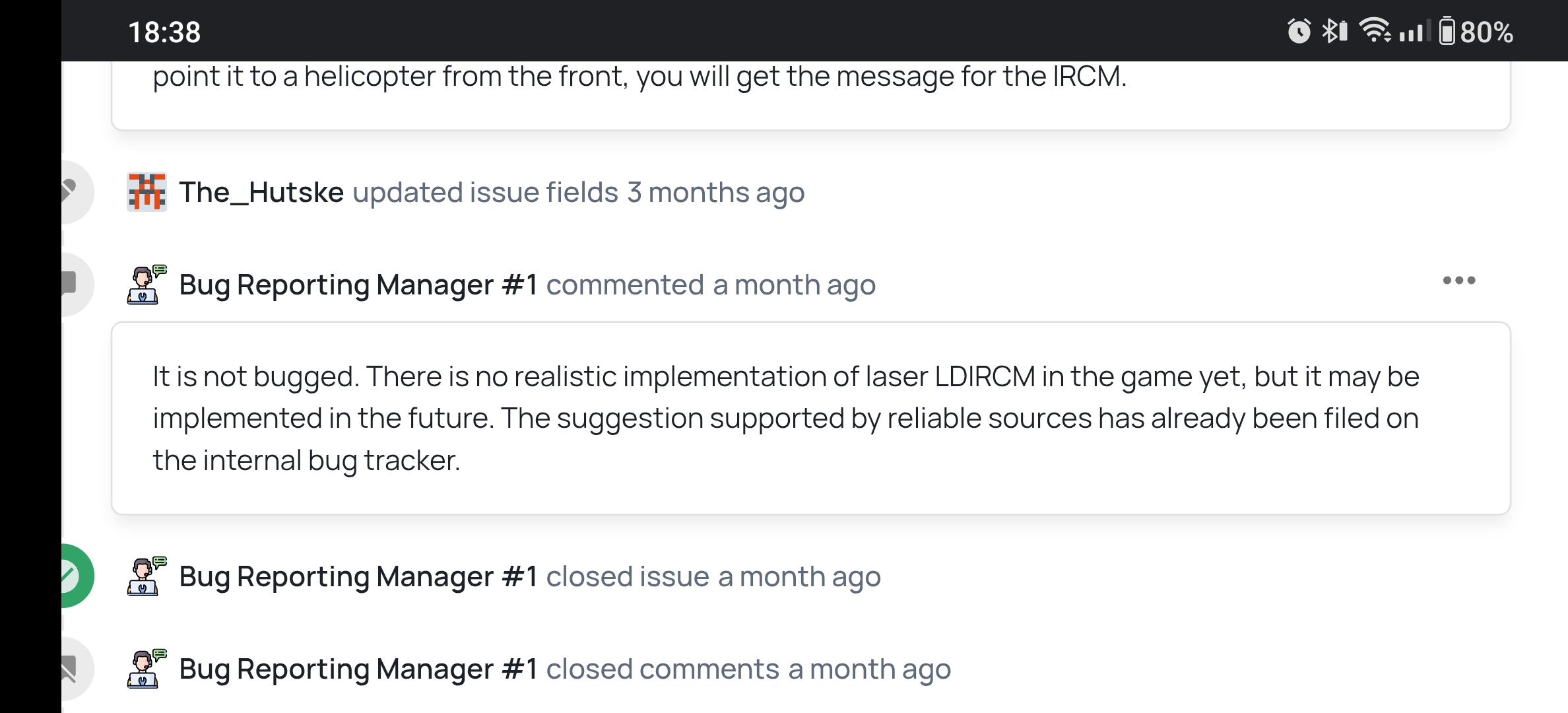Image resolution: width=1568 pixels, height=713 pixels.
Task: Tap the Wi-Fi status icon
Action: (1375, 31)
